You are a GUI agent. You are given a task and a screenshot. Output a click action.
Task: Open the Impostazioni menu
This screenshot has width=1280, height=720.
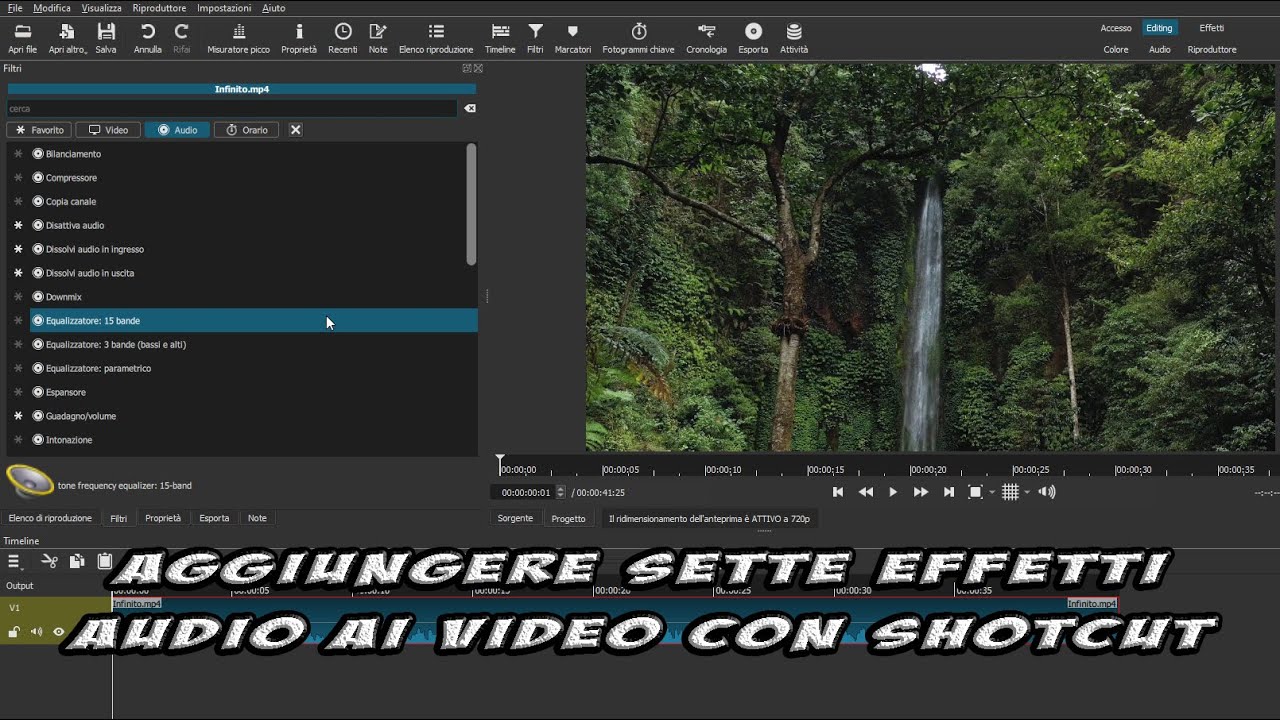pos(224,8)
